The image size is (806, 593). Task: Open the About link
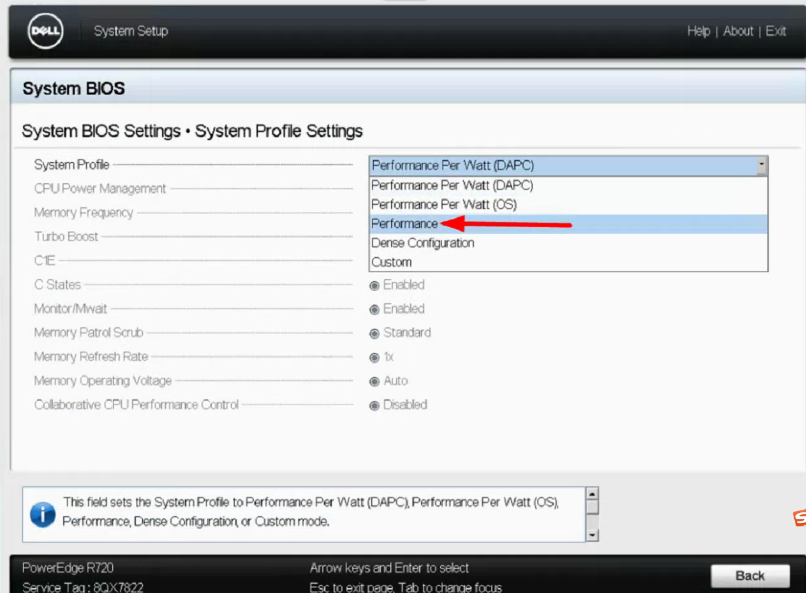coord(738,31)
